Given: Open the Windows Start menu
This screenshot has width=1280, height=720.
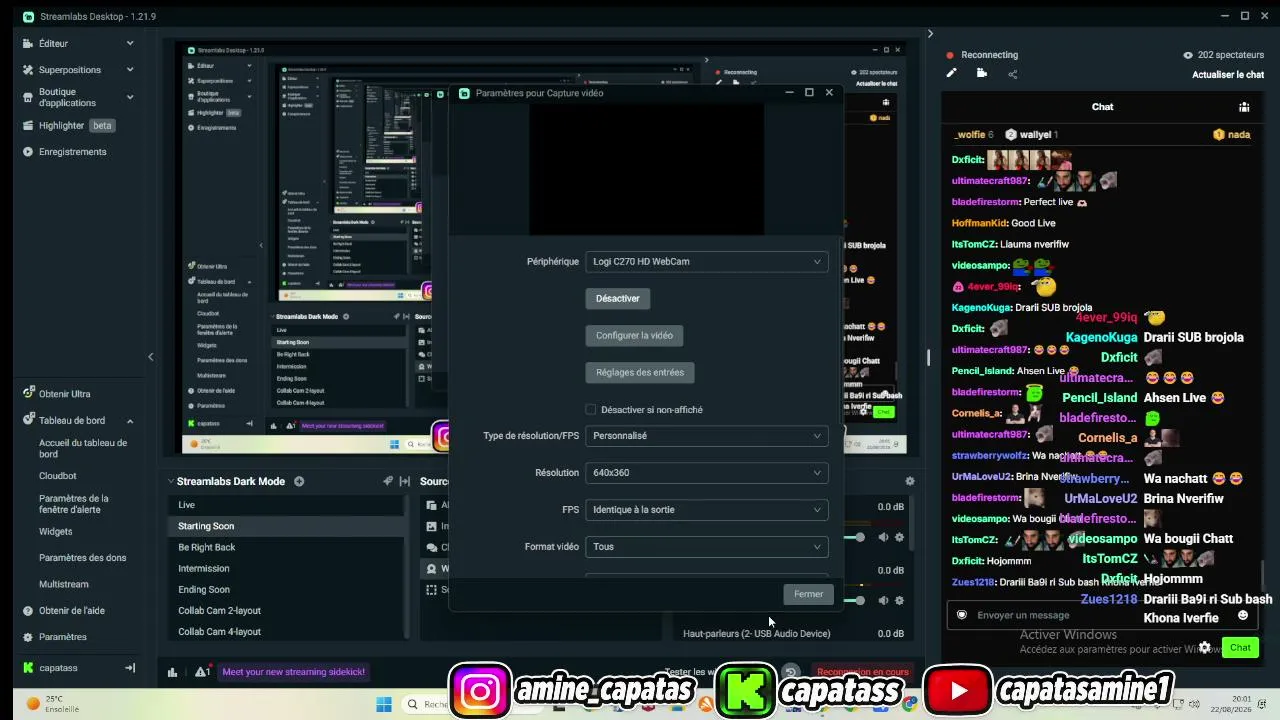Looking at the screenshot, I should pyautogui.click(x=384, y=704).
